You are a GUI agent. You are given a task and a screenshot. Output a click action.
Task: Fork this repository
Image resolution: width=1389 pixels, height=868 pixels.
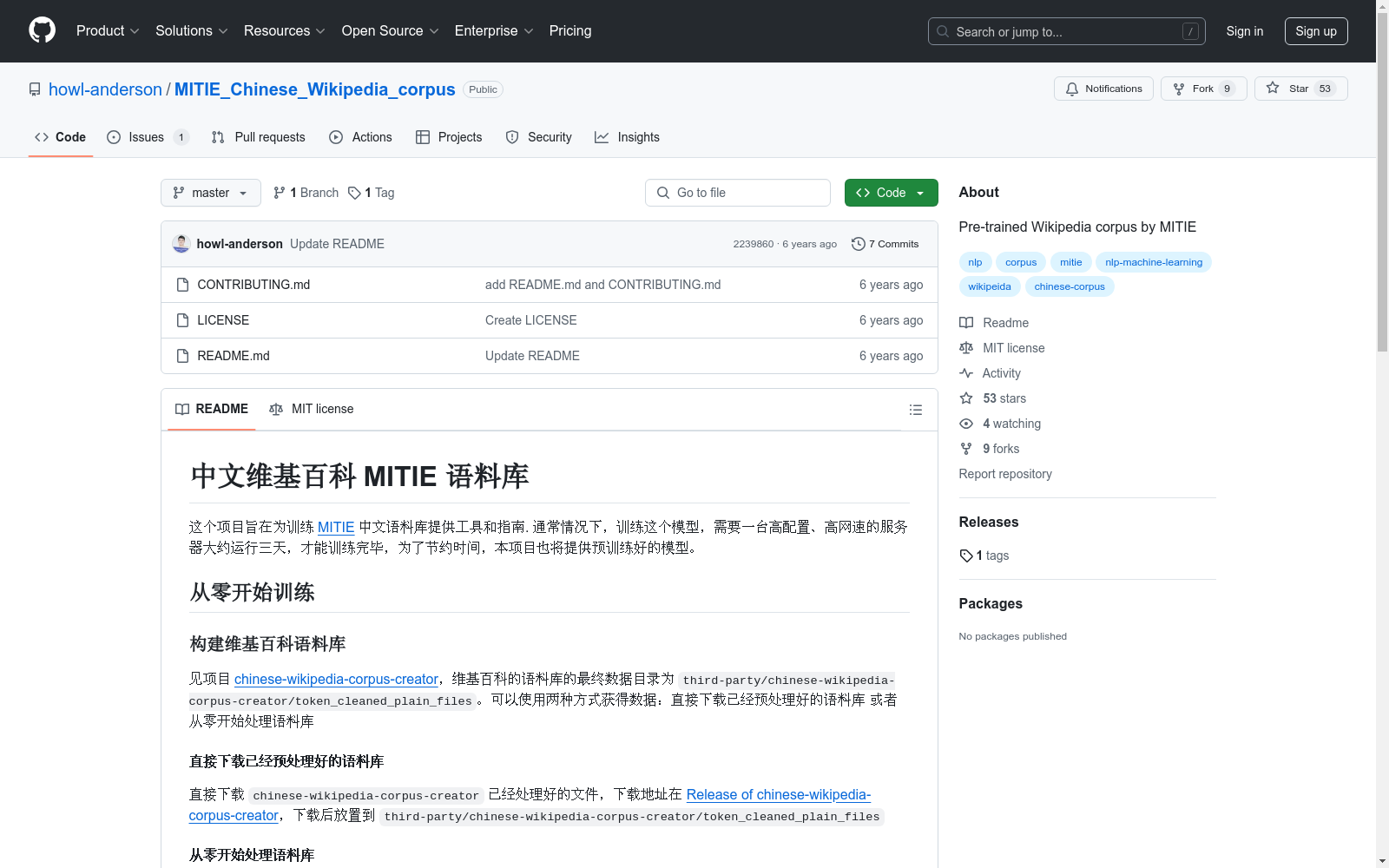(1203, 89)
